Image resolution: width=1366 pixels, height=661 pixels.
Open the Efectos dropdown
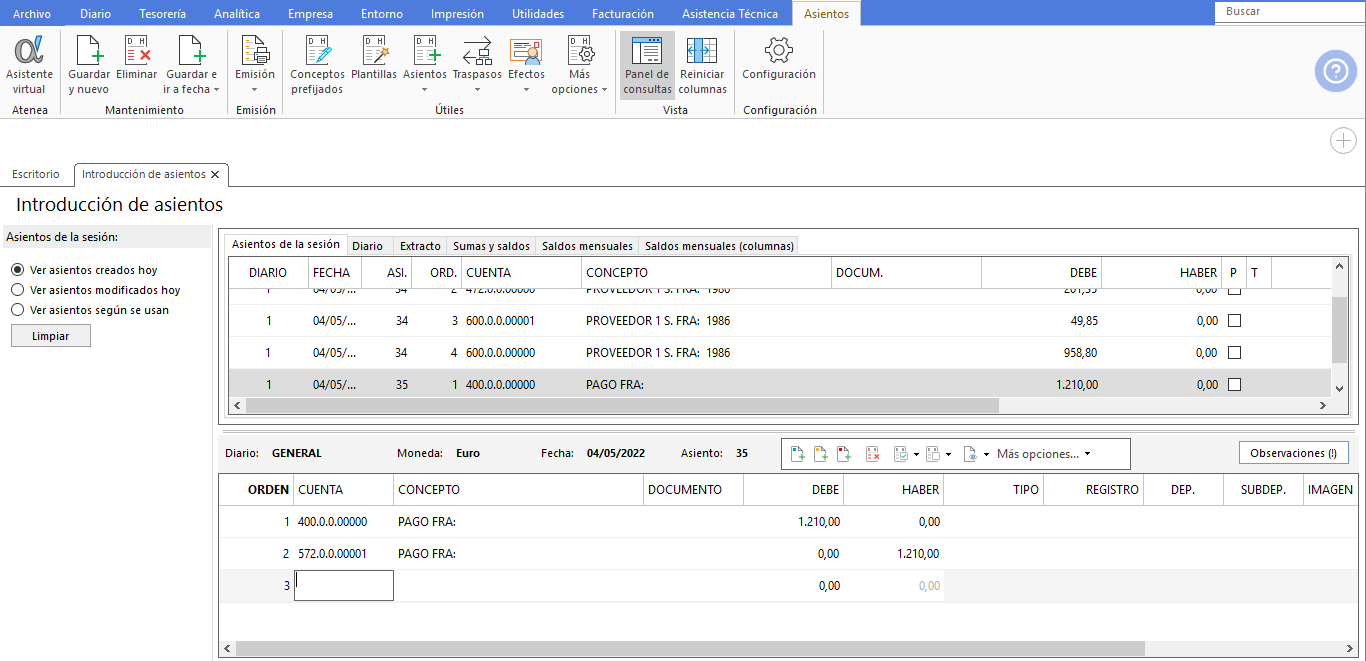click(x=526, y=89)
